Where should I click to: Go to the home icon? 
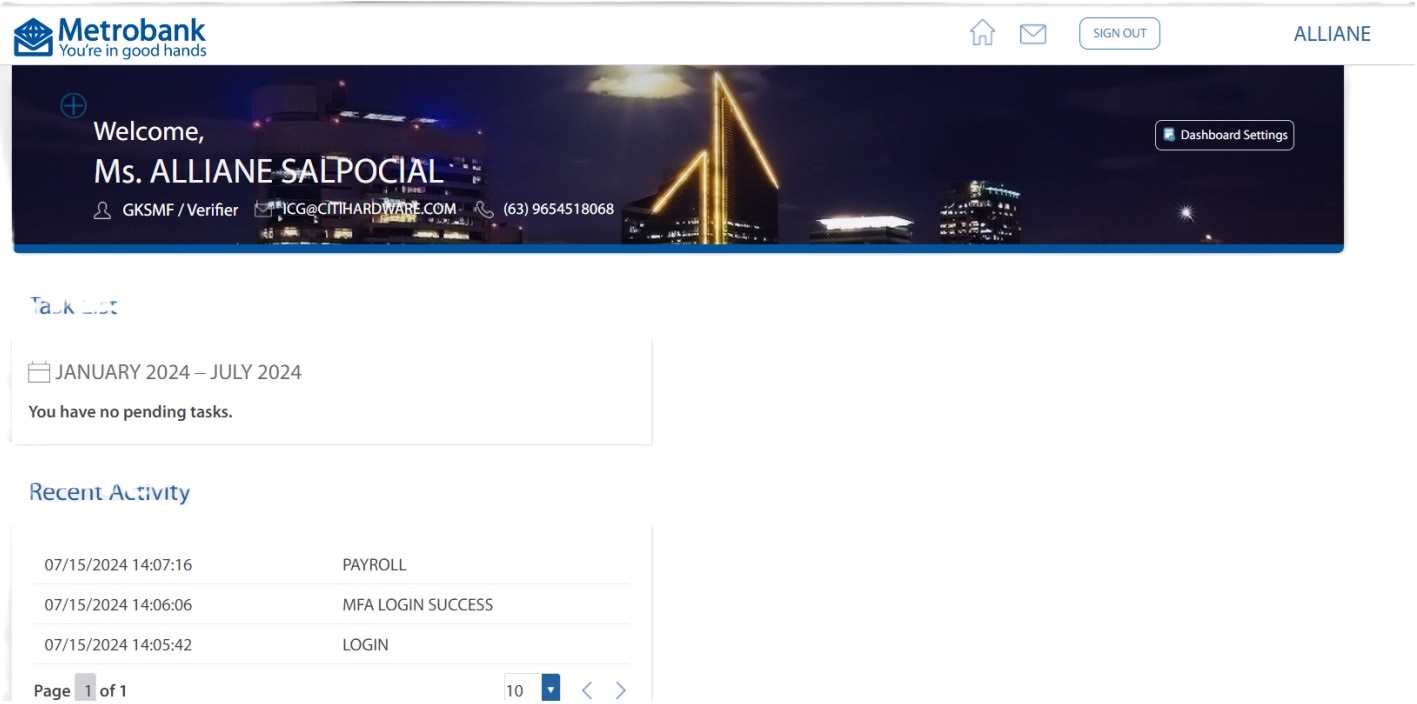[x=983, y=33]
